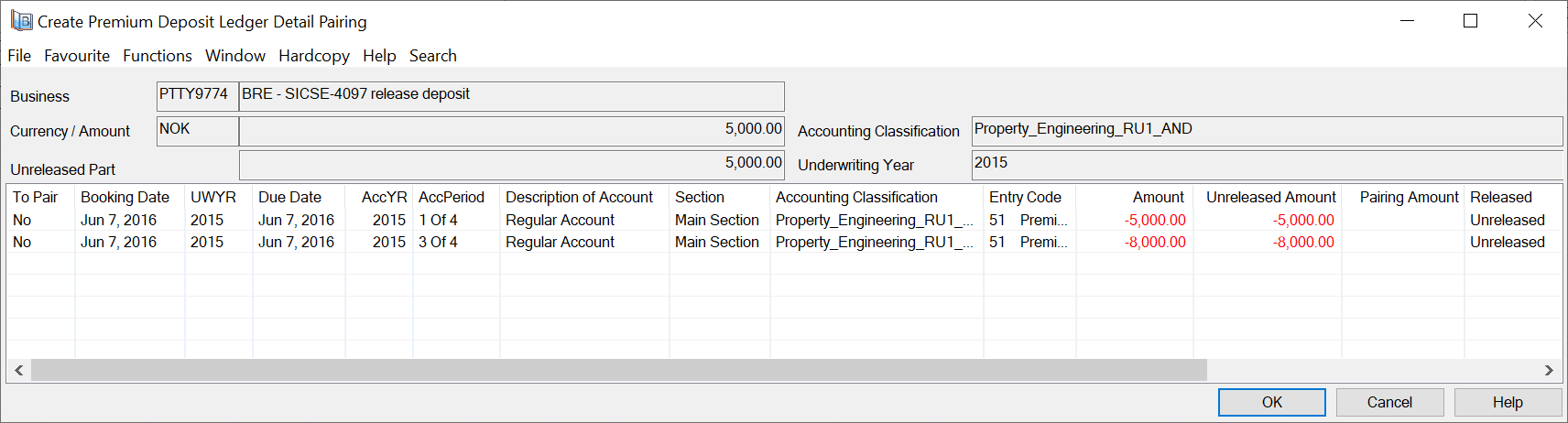Toggle To Pair for the 3 Of 4 row
Image resolution: width=1568 pixels, height=423 pixels.
(x=23, y=242)
